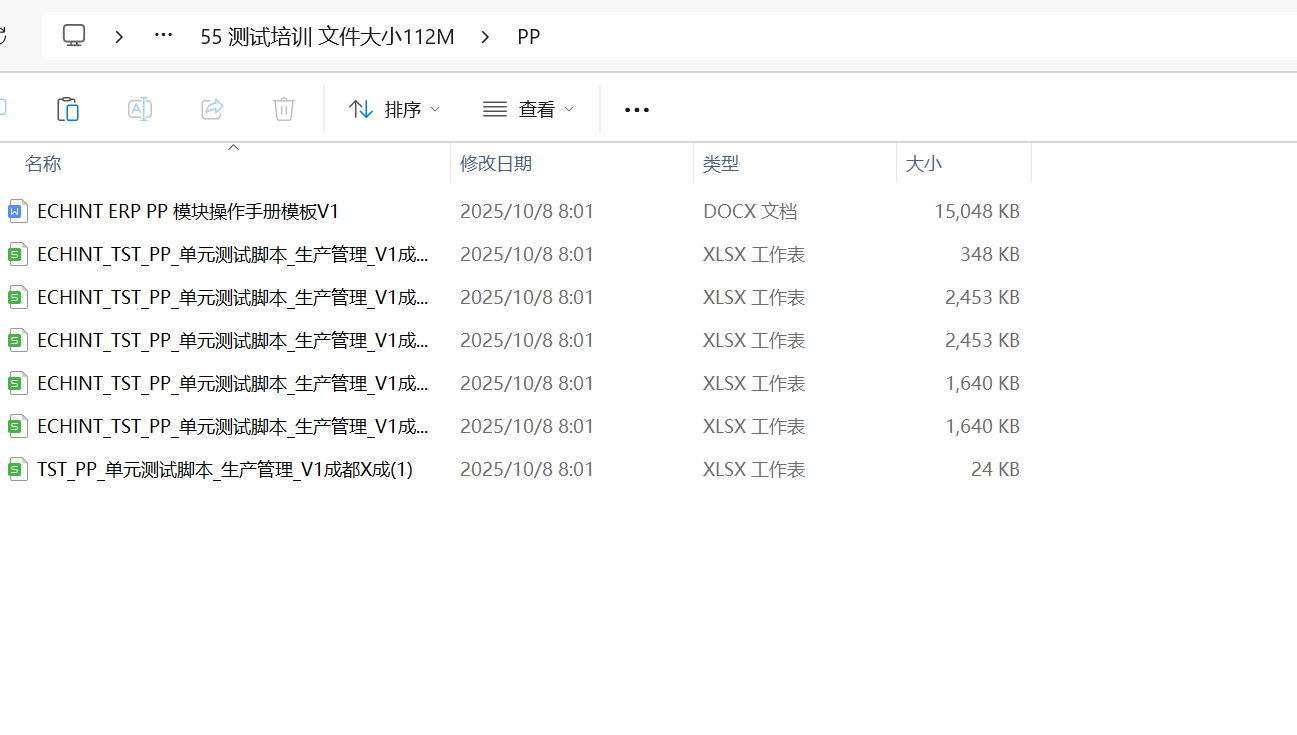Click the XLSX icon of the TST_PP file
The height and width of the screenshot is (735, 1297).
(17, 469)
